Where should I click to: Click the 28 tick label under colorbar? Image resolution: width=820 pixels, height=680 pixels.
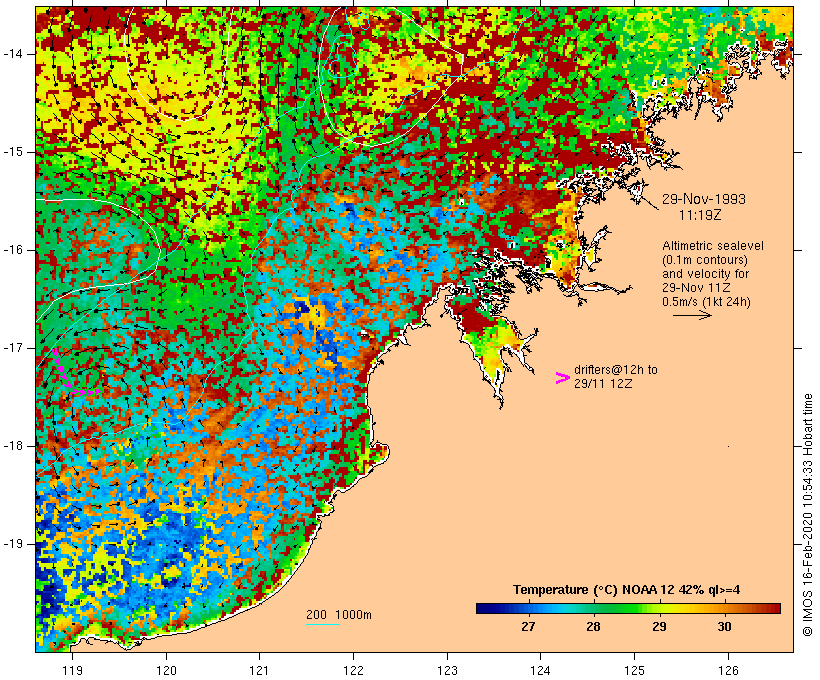tap(593, 627)
